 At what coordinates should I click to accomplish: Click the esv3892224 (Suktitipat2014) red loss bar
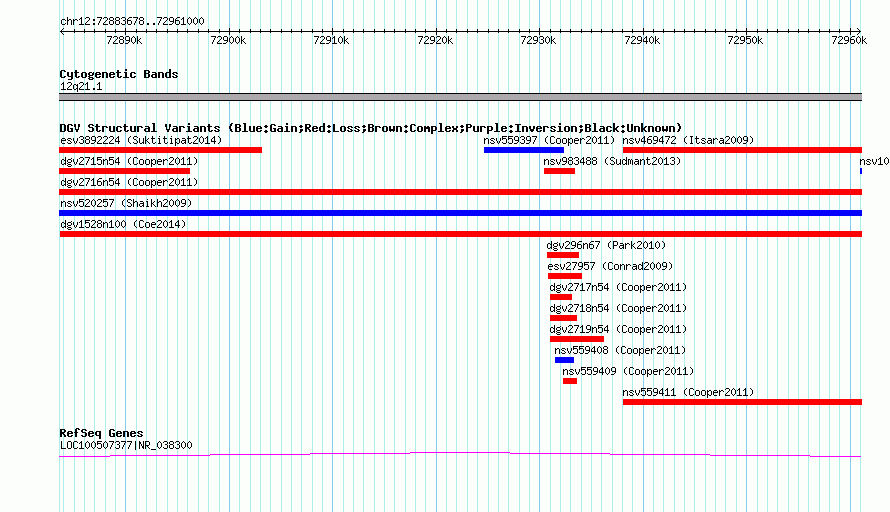(161, 150)
